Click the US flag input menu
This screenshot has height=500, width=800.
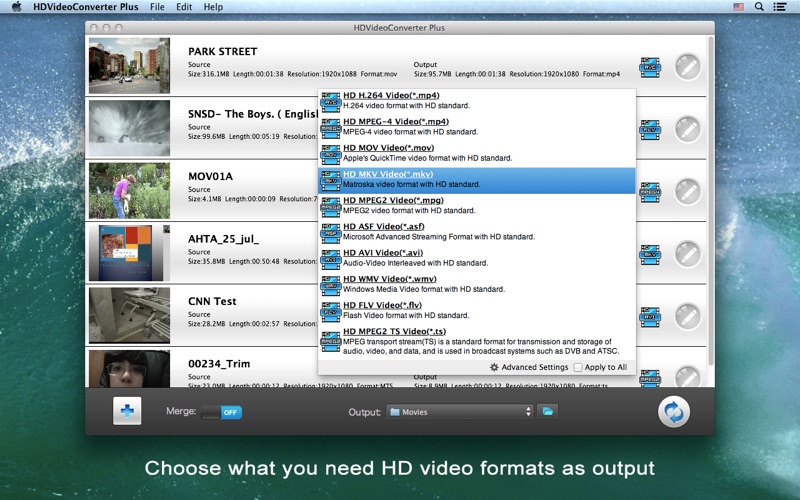738,7
